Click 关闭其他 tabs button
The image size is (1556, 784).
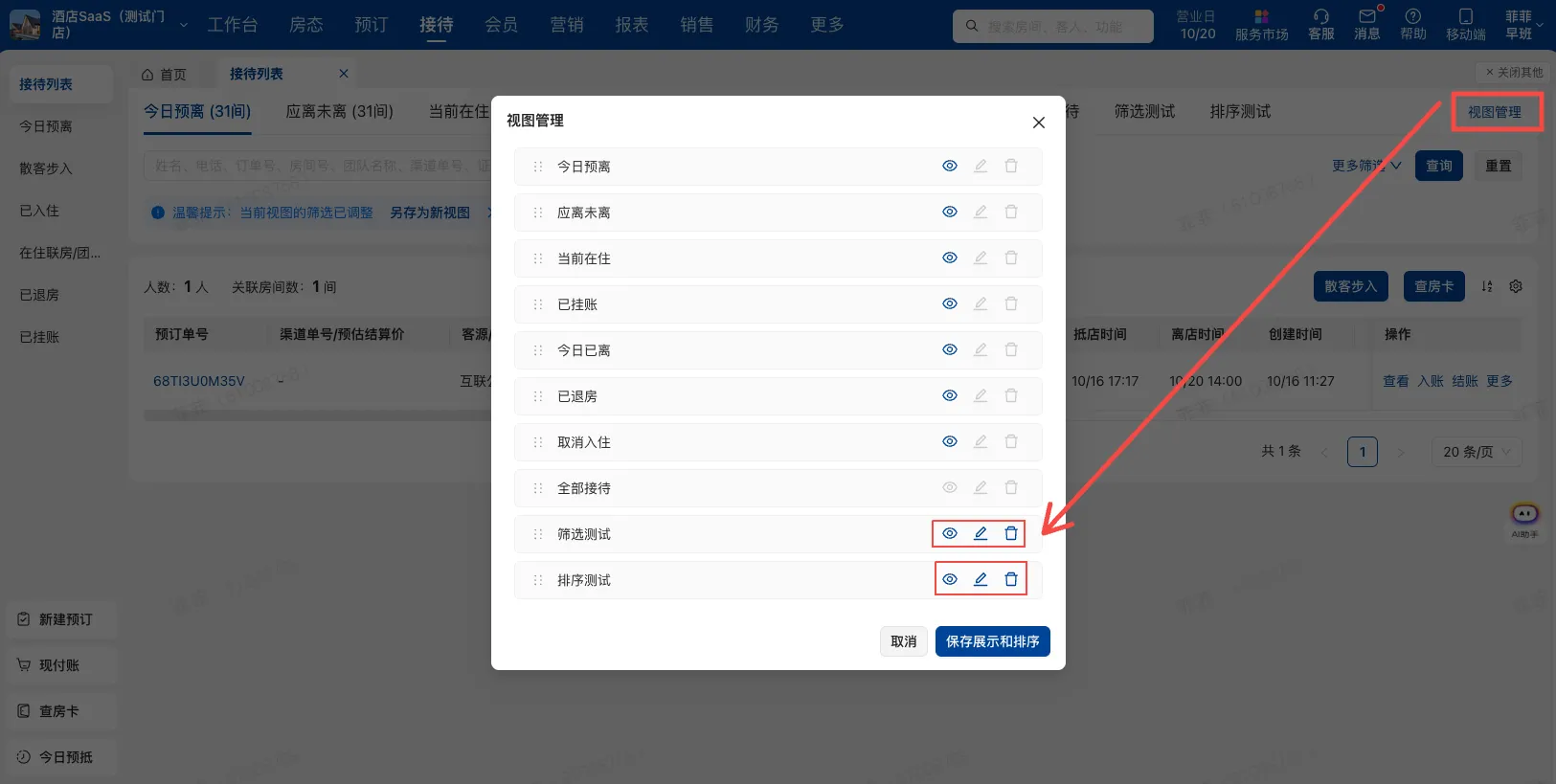pyautogui.click(x=1514, y=73)
